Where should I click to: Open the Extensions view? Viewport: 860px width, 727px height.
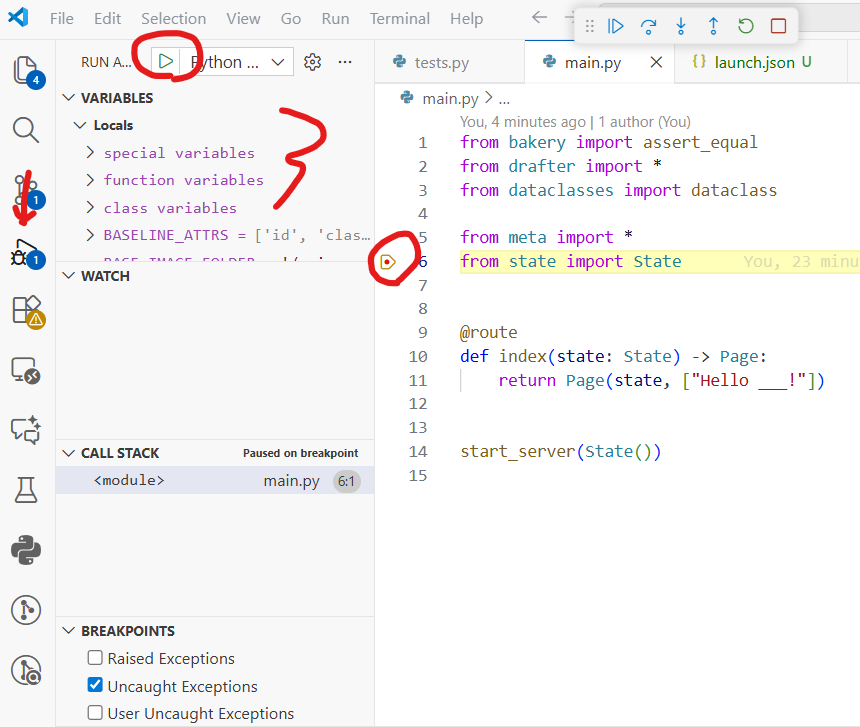[25, 312]
